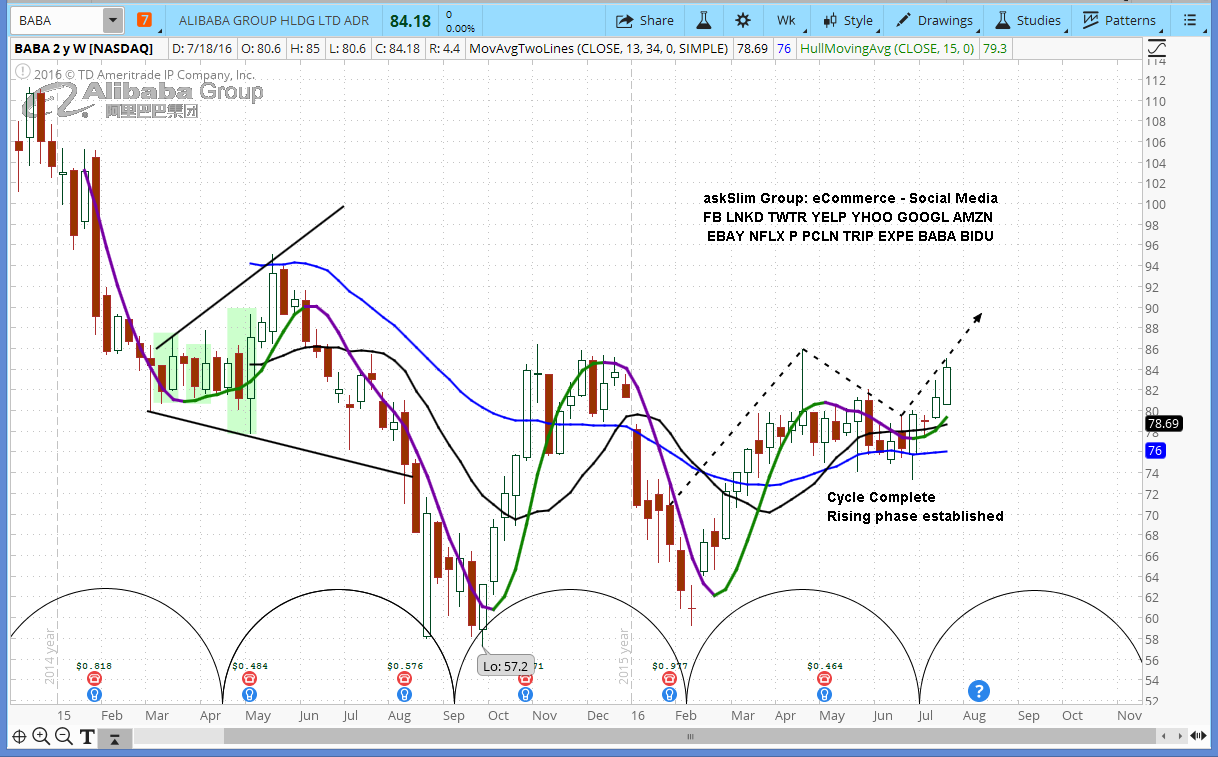Click the red phone icon under $0.464
The image size is (1218, 757).
(x=825, y=679)
